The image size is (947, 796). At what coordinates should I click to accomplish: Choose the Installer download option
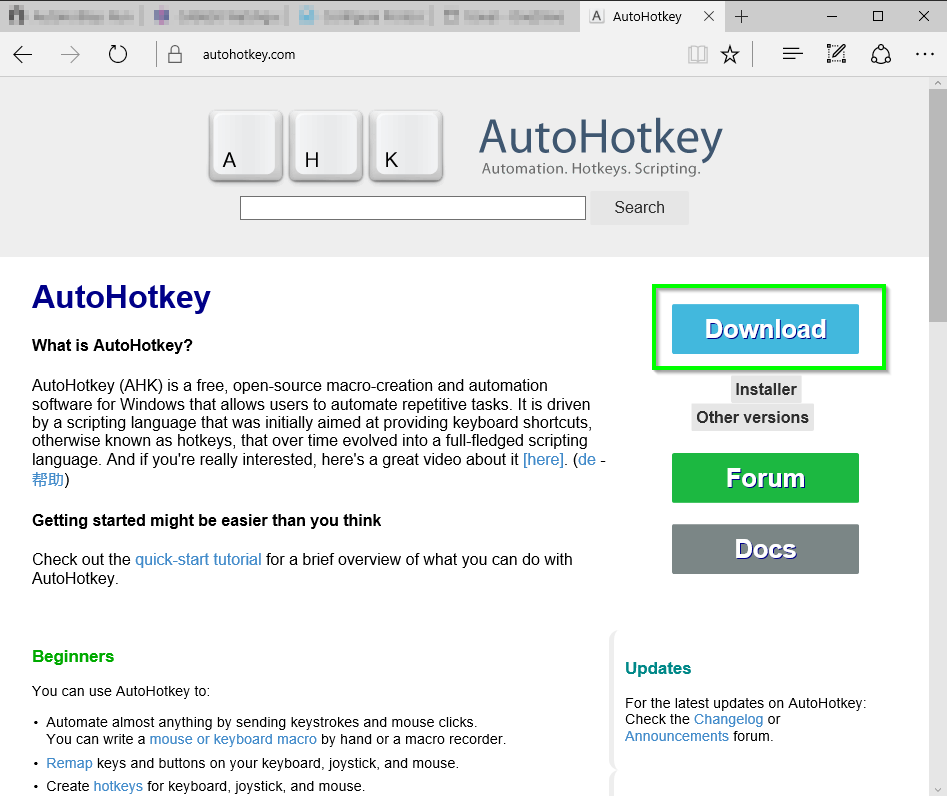(x=766, y=390)
